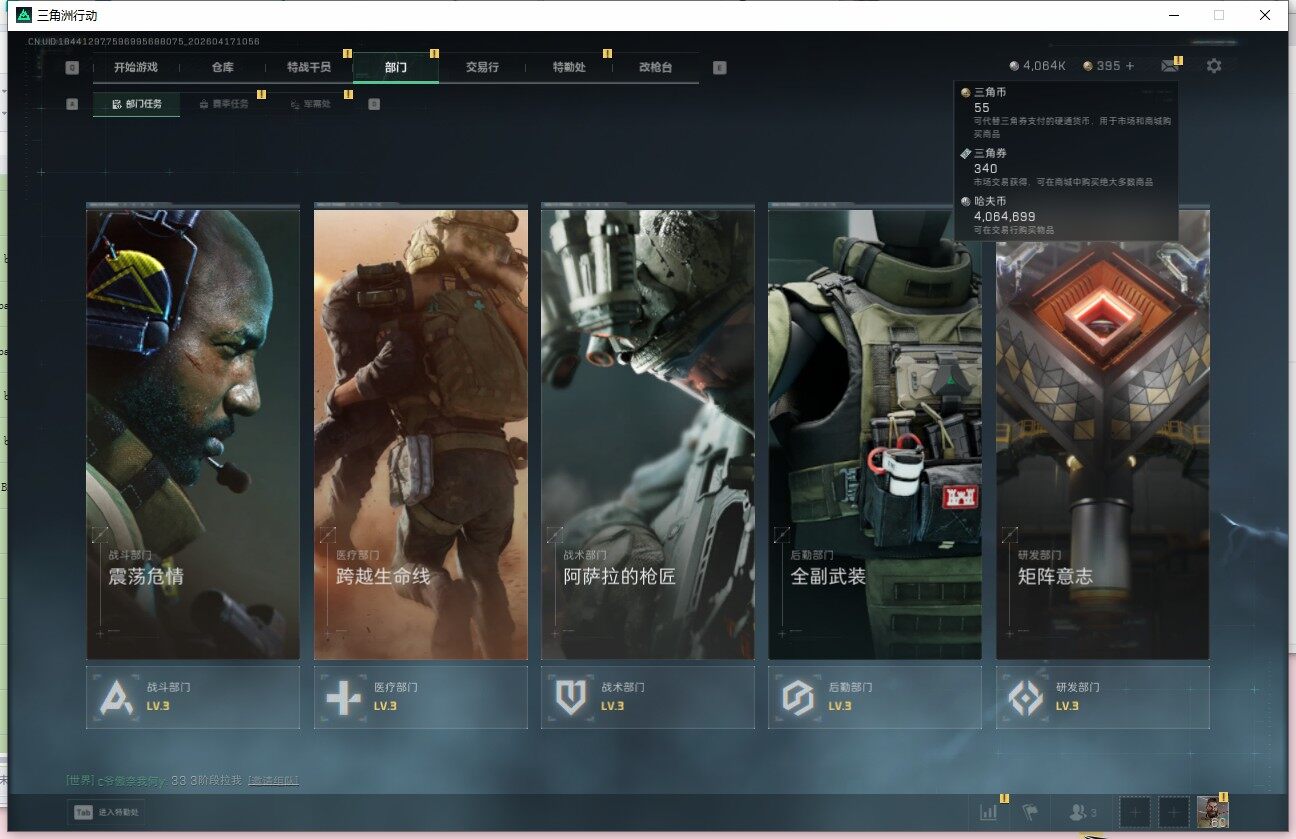Viewport: 1296px width, 839px height.
Task: Click the first empty squad slot plus
Action: (x=1135, y=812)
